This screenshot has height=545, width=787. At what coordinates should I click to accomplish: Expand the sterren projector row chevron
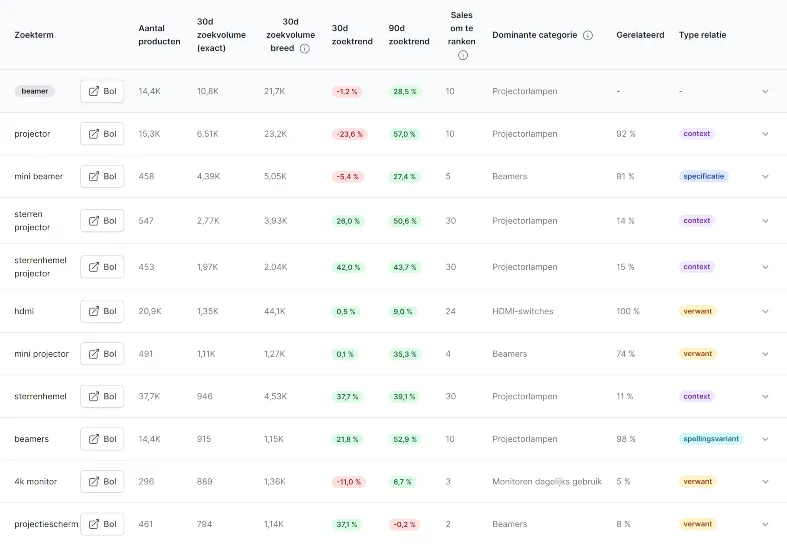tap(765, 221)
